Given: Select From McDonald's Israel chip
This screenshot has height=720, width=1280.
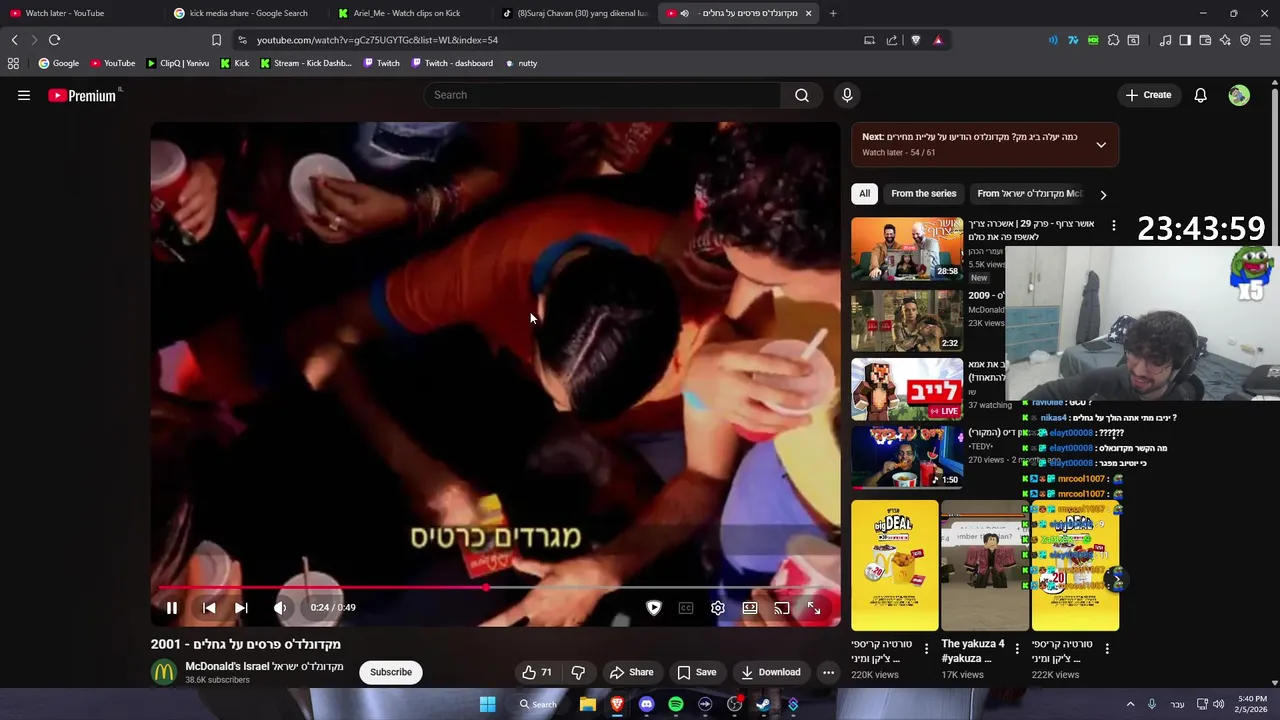Looking at the screenshot, I should coord(1029,194).
